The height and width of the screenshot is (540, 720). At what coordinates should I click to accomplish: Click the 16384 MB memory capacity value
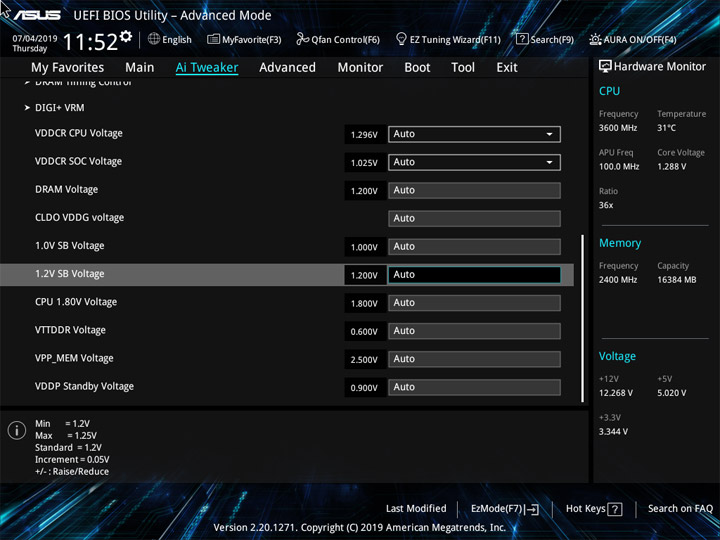(x=677, y=280)
